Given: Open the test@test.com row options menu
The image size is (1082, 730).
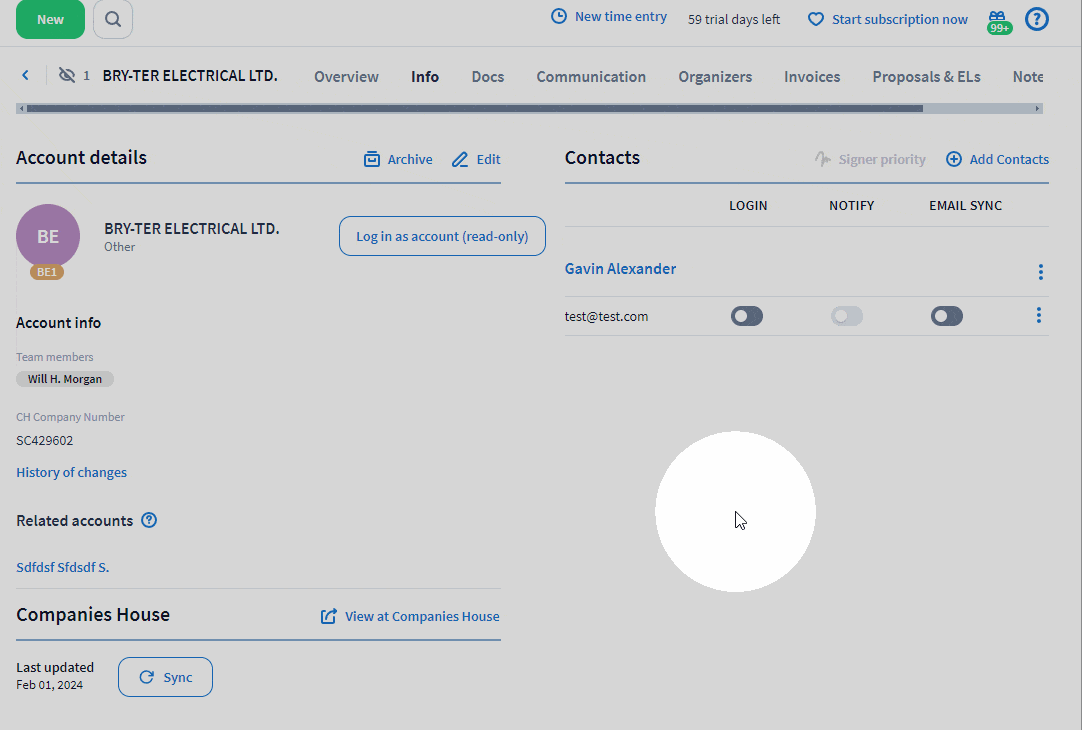Looking at the screenshot, I should pos(1039,316).
